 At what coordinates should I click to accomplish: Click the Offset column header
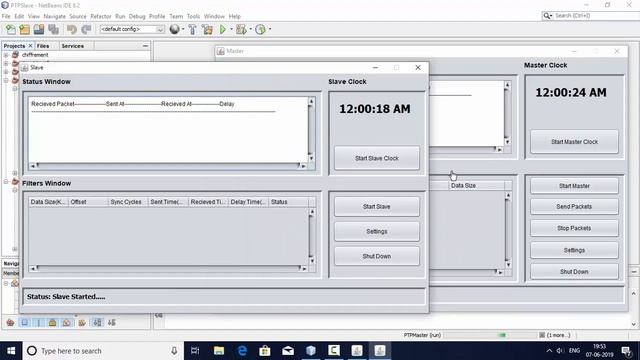88,202
